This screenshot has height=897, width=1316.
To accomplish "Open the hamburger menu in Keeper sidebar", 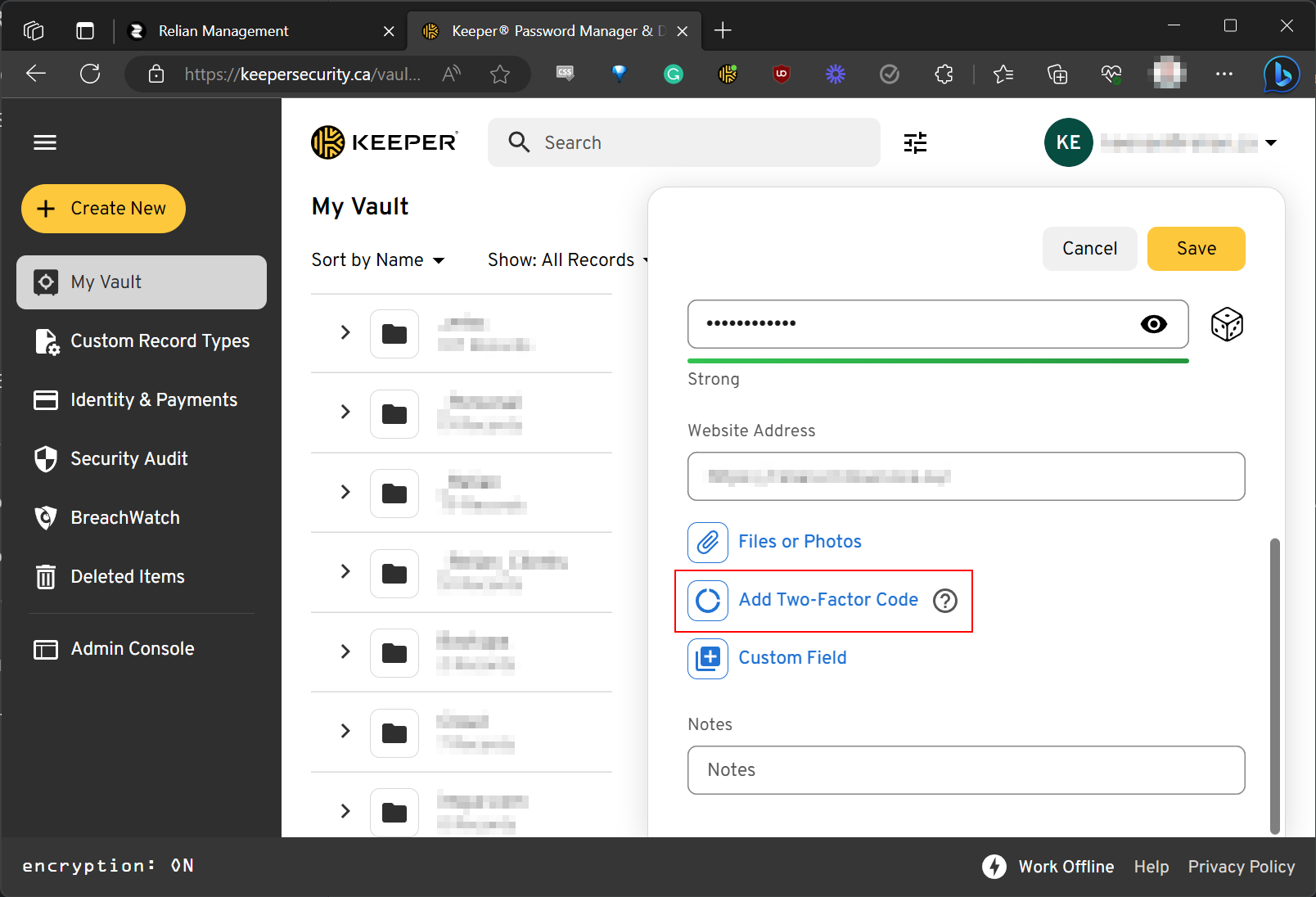I will pos(45,142).
